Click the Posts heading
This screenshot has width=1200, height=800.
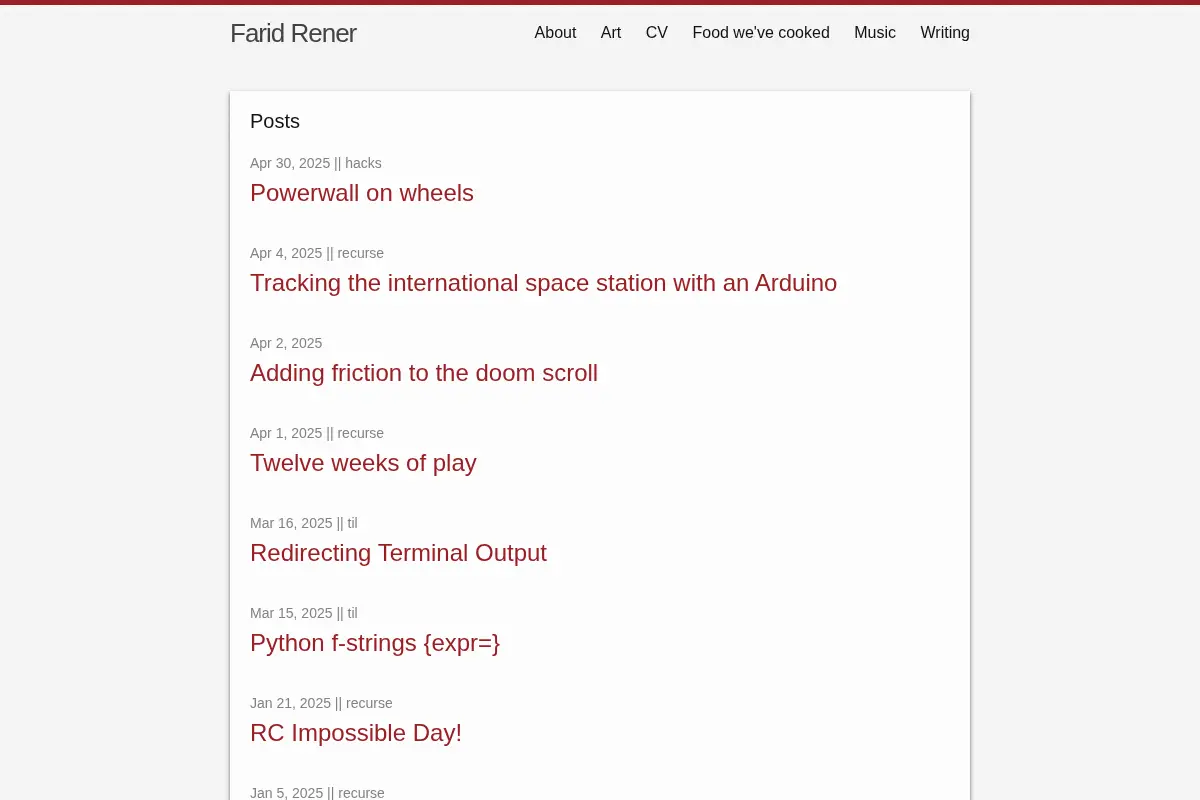[275, 121]
